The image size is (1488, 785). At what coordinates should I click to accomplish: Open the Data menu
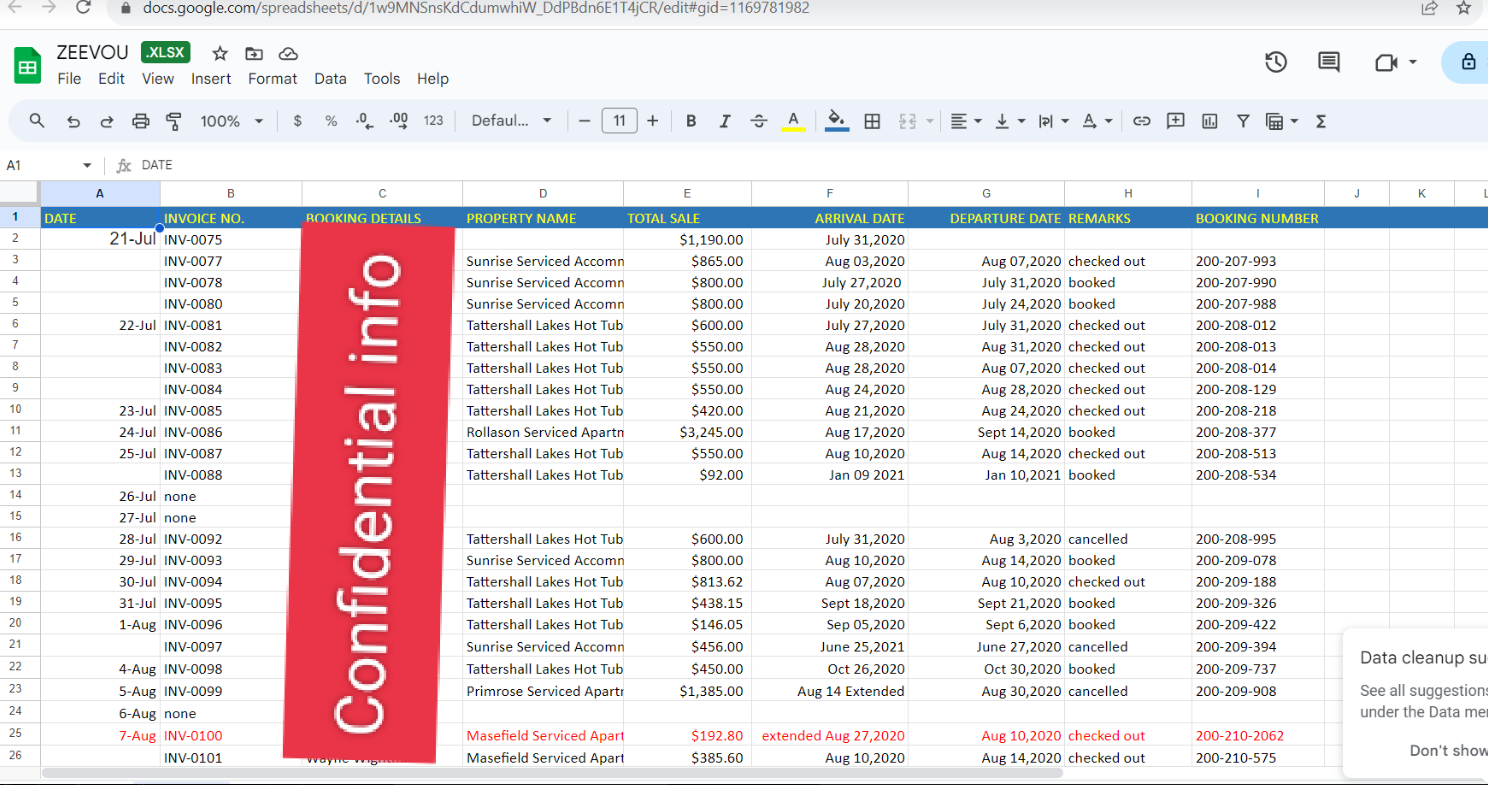(x=330, y=79)
